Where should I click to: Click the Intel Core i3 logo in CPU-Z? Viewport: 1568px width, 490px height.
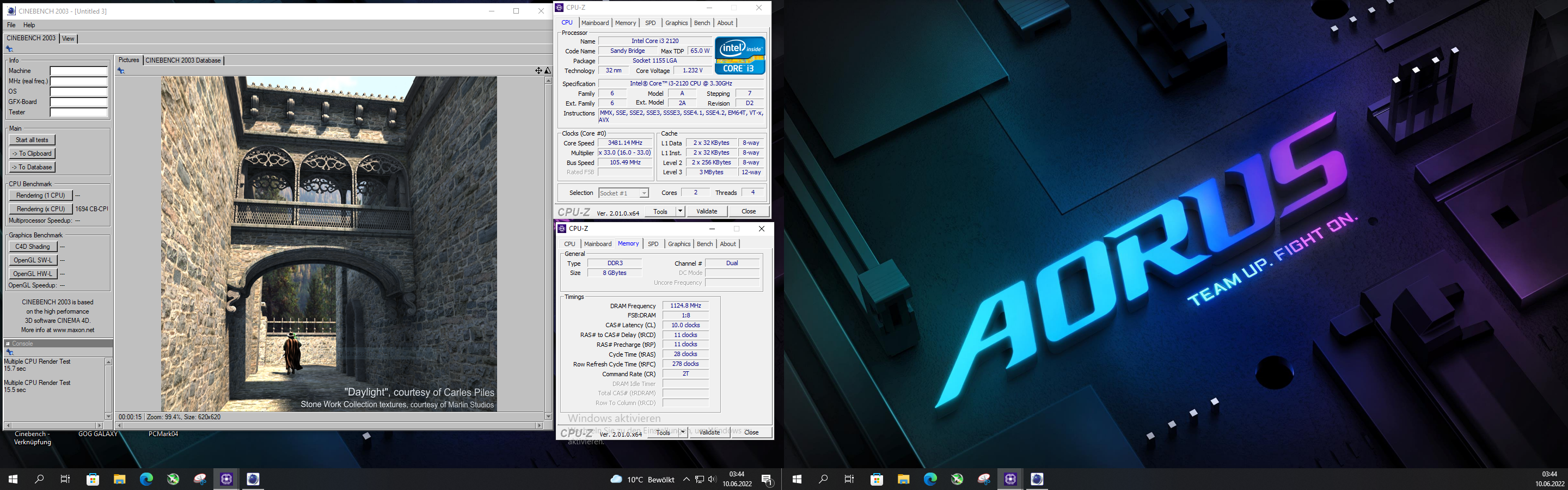739,56
